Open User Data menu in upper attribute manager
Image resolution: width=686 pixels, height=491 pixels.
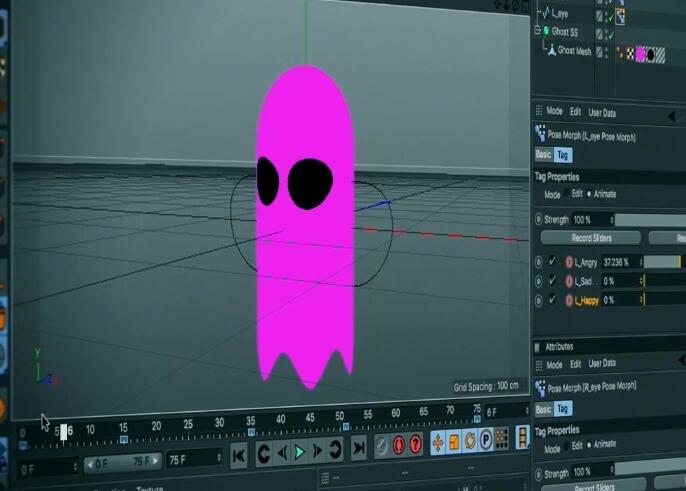(x=602, y=113)
